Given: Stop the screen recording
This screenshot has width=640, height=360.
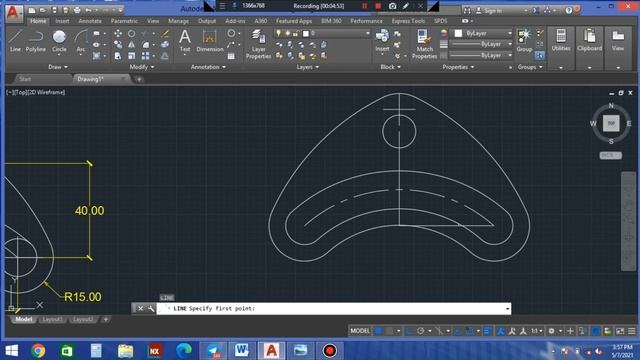Looking at the screenshot, I should (378, 6).
